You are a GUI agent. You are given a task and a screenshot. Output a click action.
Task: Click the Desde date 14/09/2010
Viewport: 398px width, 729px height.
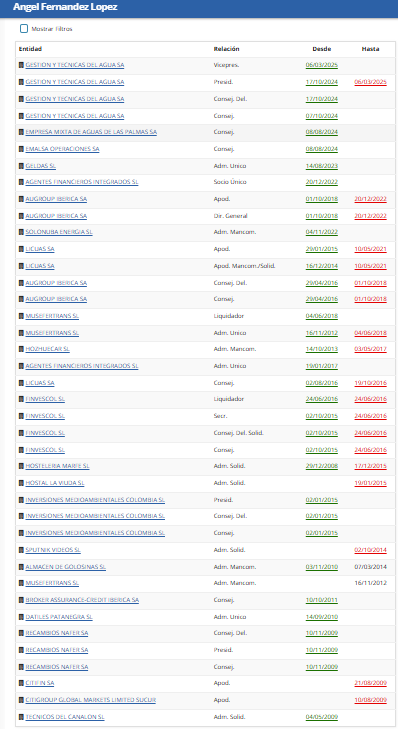coord(322,617)
